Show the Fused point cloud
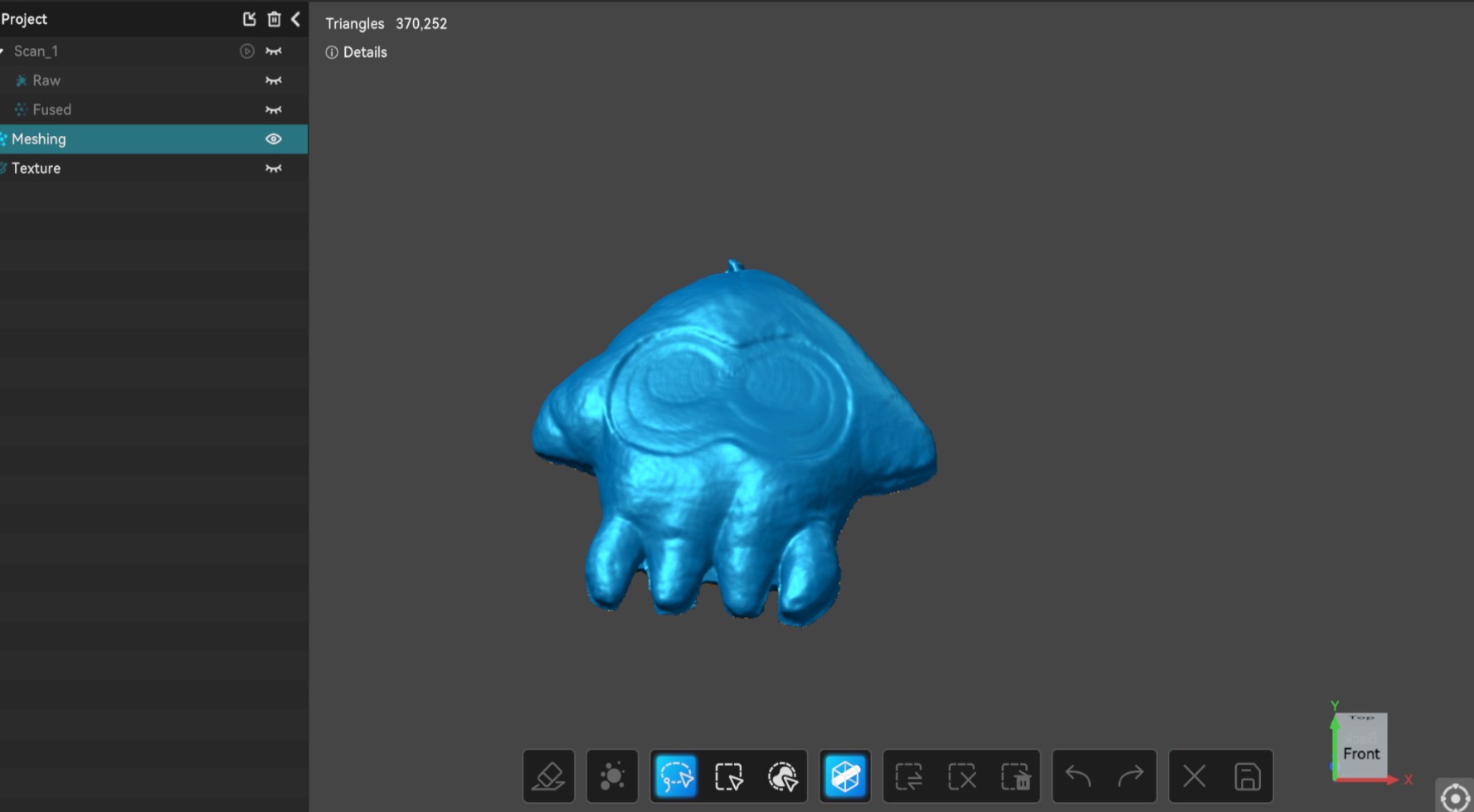This screenshot has width=1474, height=812. pyautogui.click(x=273, y=109)
